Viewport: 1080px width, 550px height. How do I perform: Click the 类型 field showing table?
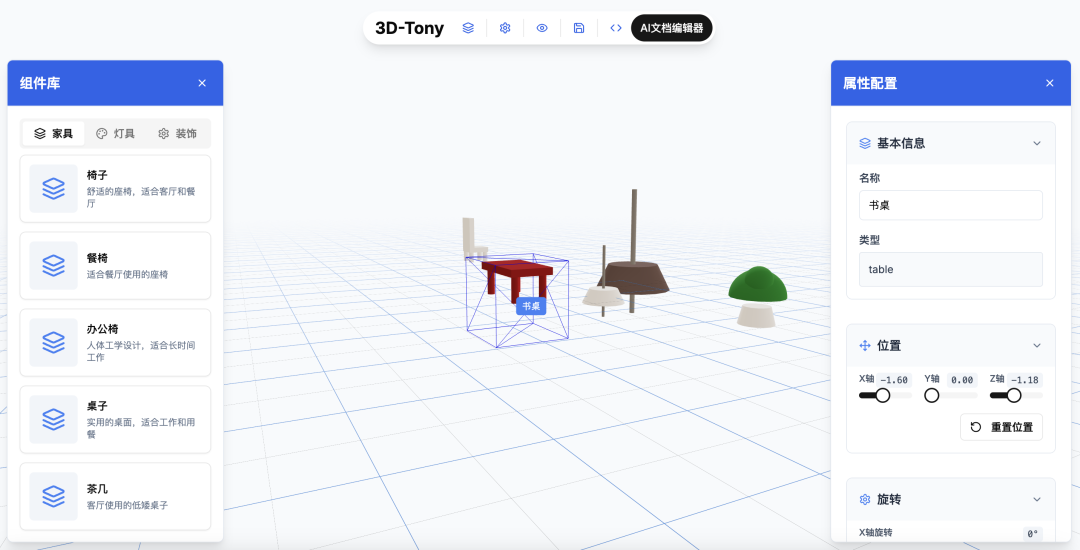click(x=951, y=269)
